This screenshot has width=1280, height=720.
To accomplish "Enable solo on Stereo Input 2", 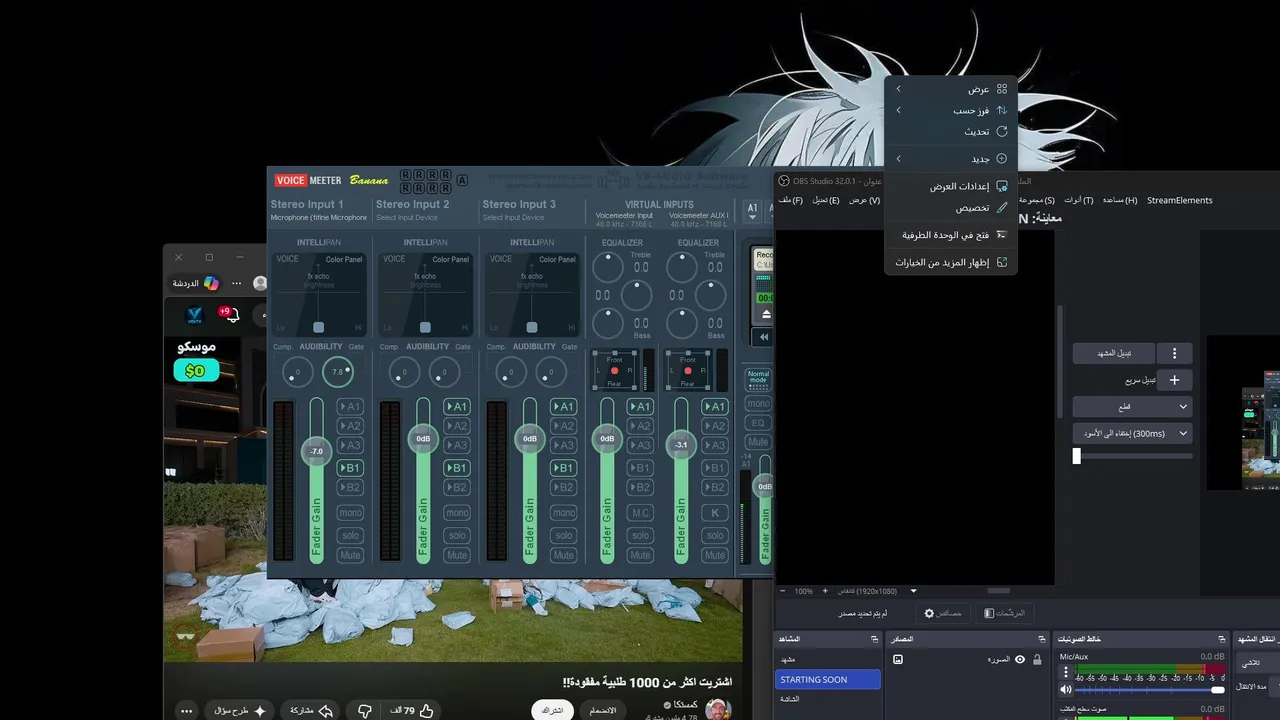I will (456, 535).
